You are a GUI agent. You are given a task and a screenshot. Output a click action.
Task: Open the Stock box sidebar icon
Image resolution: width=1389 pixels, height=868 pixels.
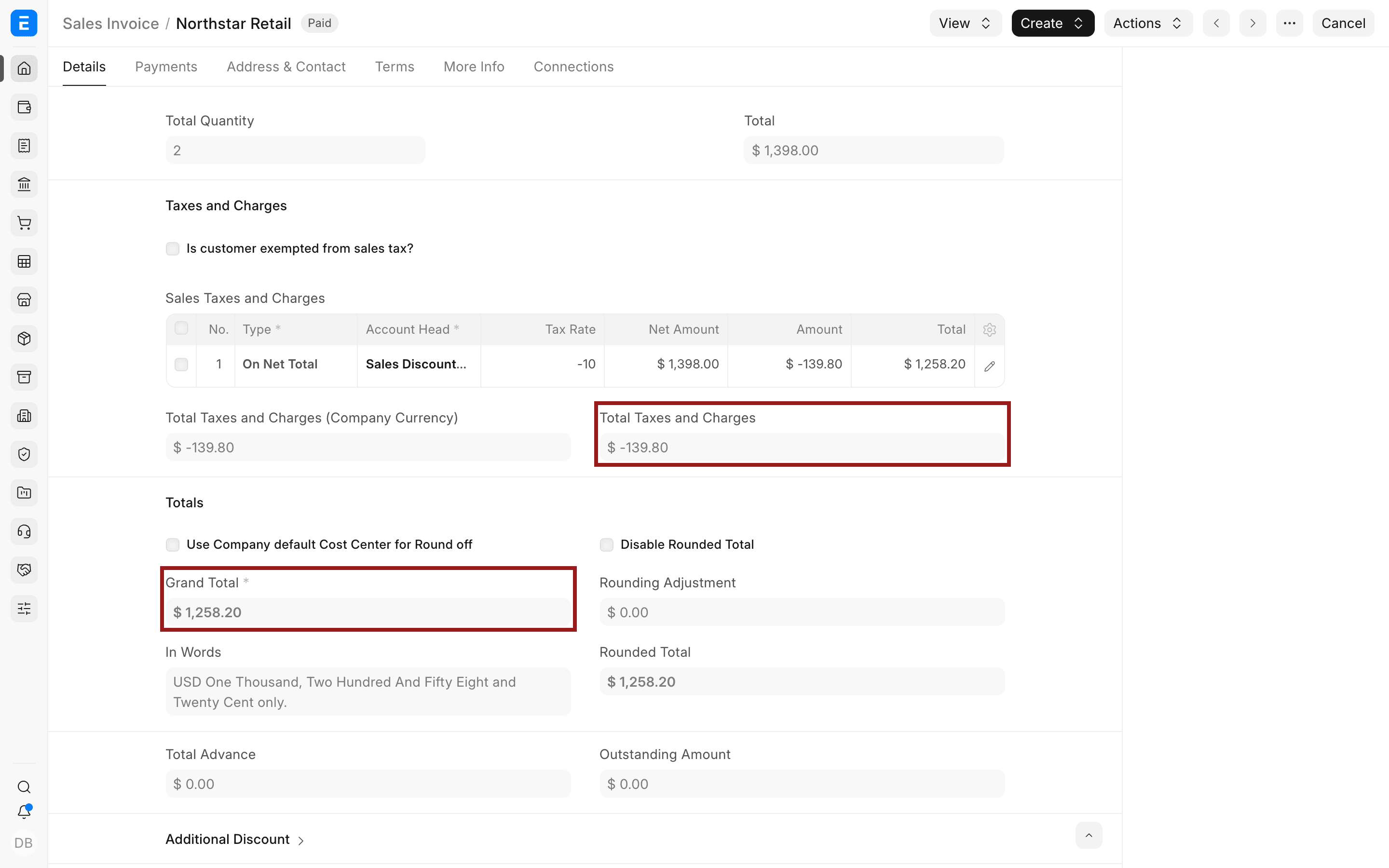(24, 338)
